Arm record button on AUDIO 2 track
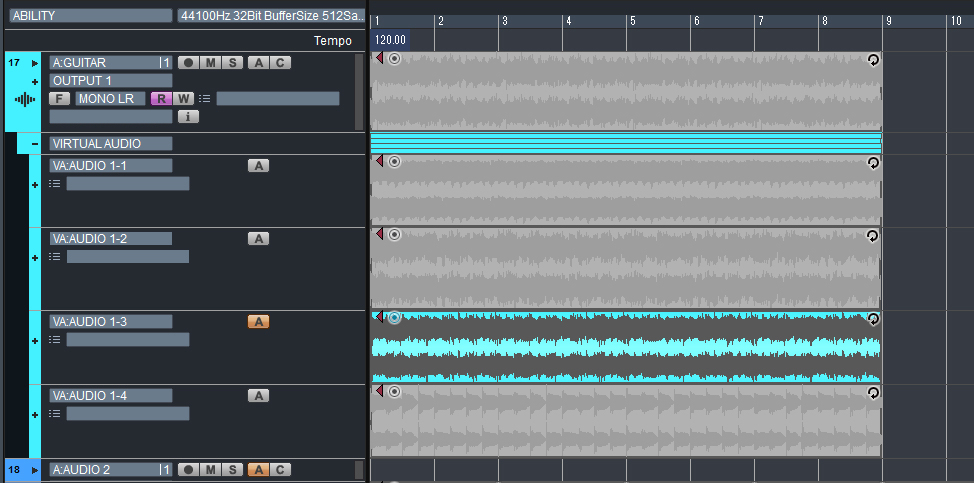The height and width of the screenshot is (483, 974). coord(188,470)
